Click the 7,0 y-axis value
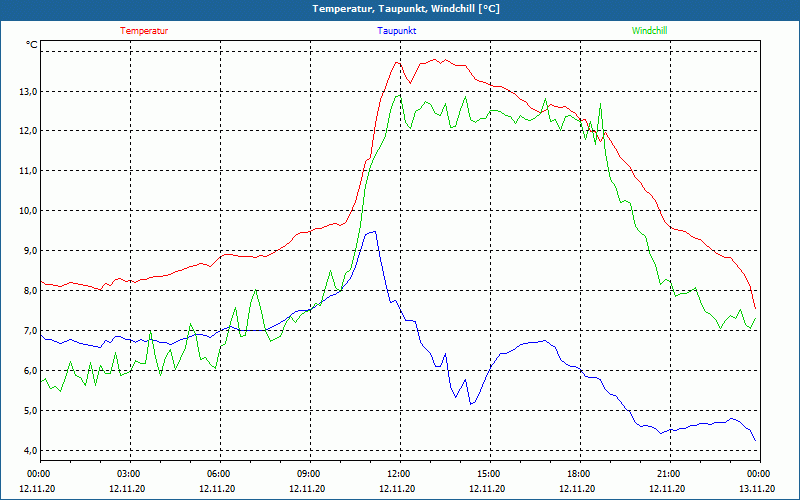This screenshot has height=500, width=800. coord(31,331)
